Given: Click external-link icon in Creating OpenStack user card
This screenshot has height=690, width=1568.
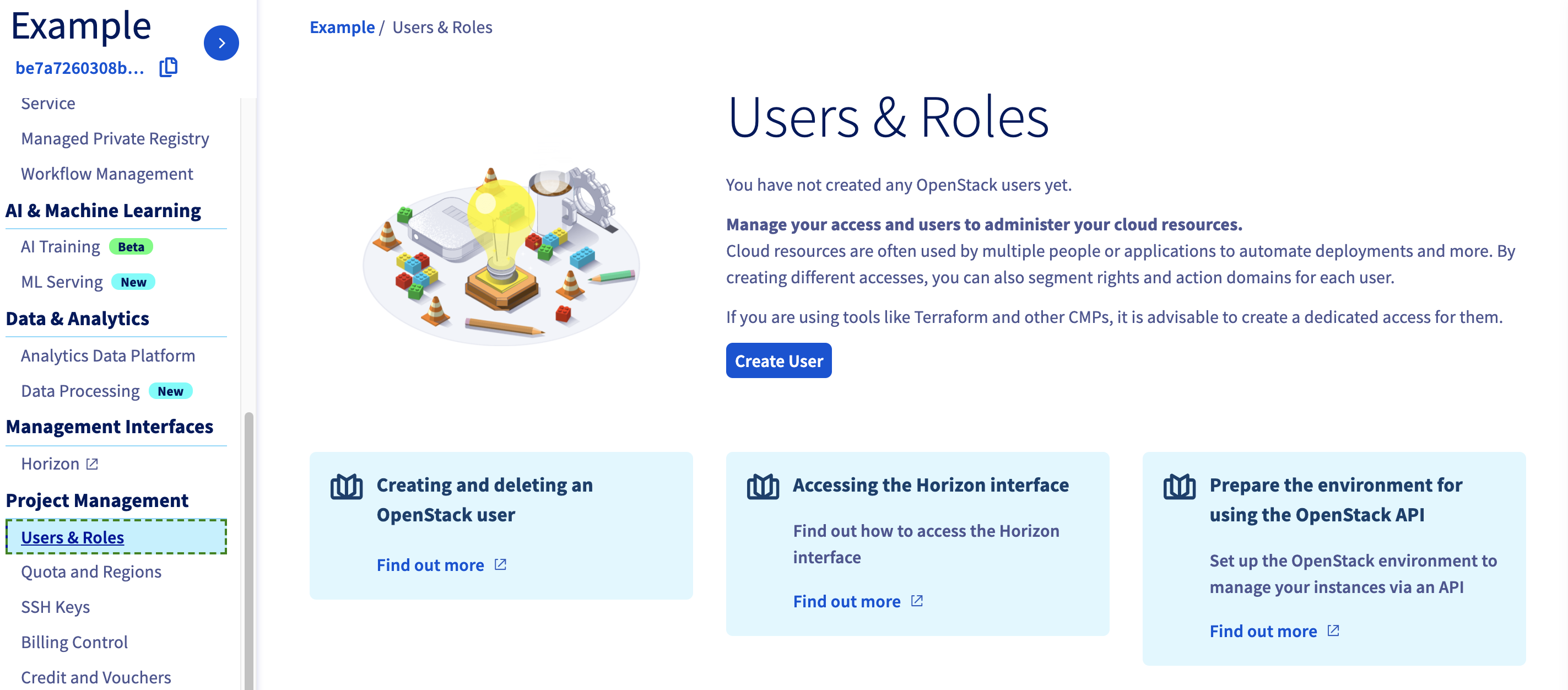Looking at the screenshot, I should coord(500,564).
